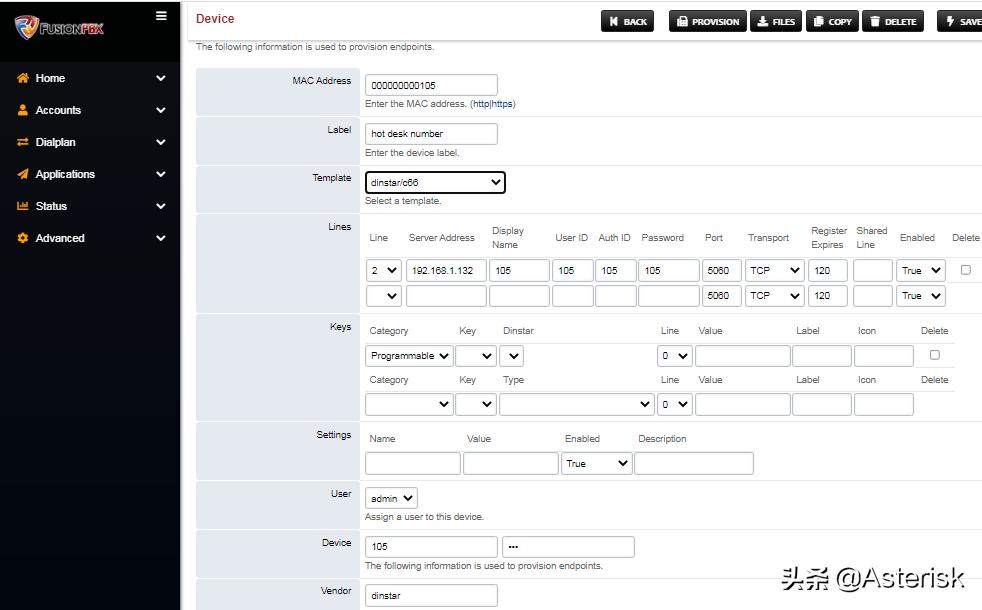Screen dimensions: 982x610
Task: Open the Files button
Action: tap(776, 21)
